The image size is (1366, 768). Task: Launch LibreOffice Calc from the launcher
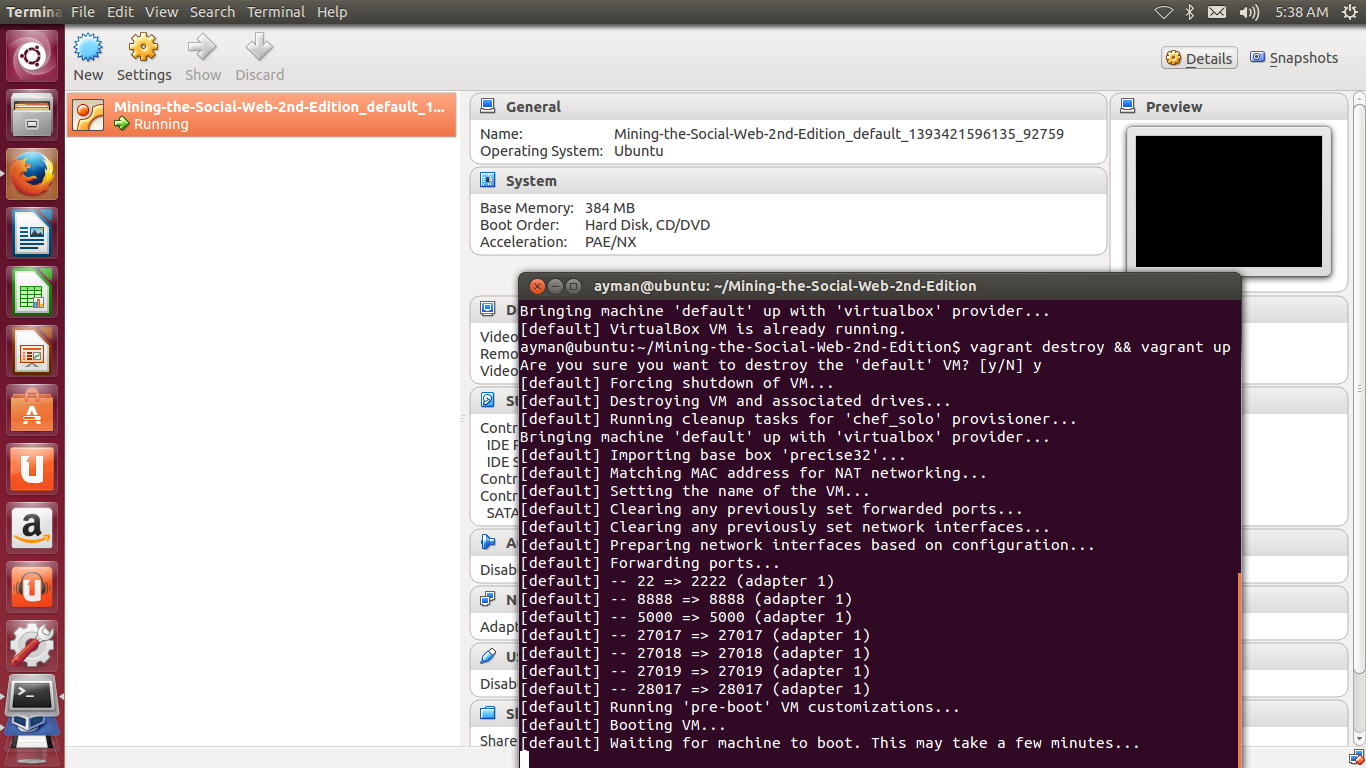(32, 292)
